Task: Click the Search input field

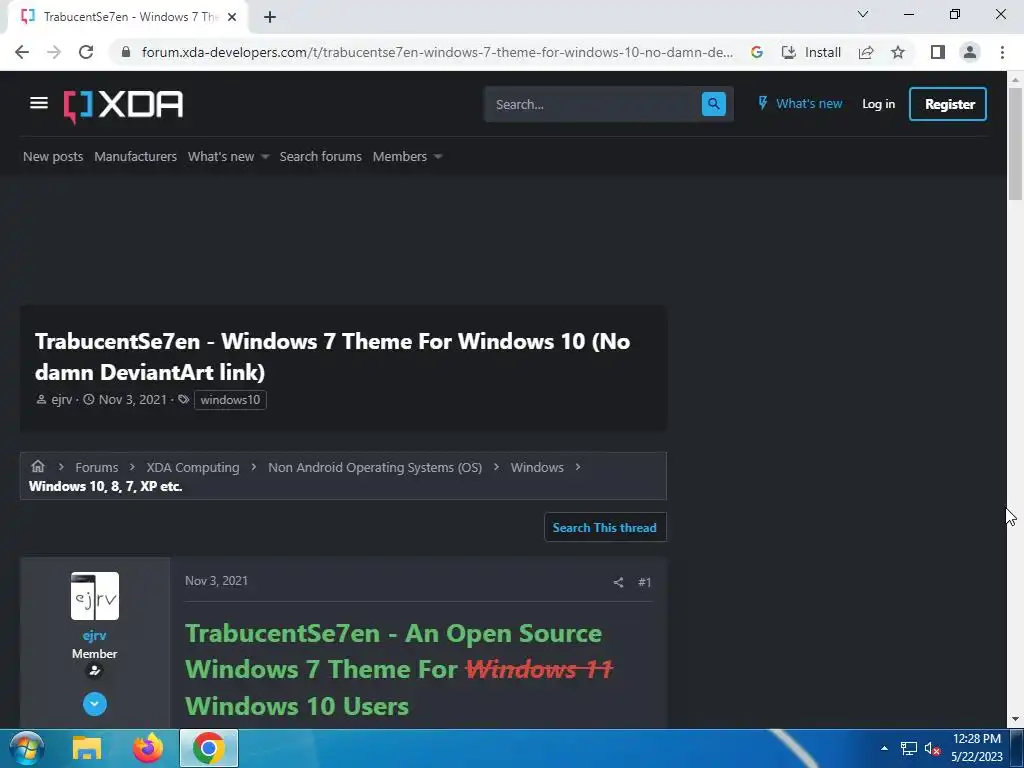Action: [592, 104]
